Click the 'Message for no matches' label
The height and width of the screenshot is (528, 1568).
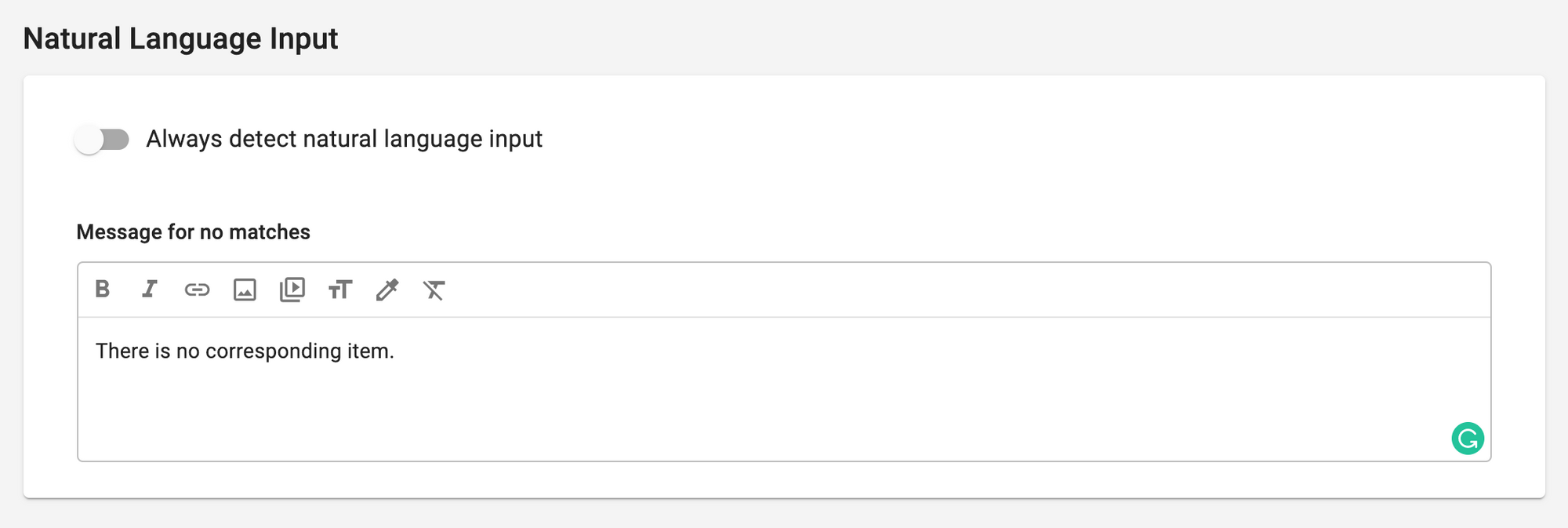194,232
